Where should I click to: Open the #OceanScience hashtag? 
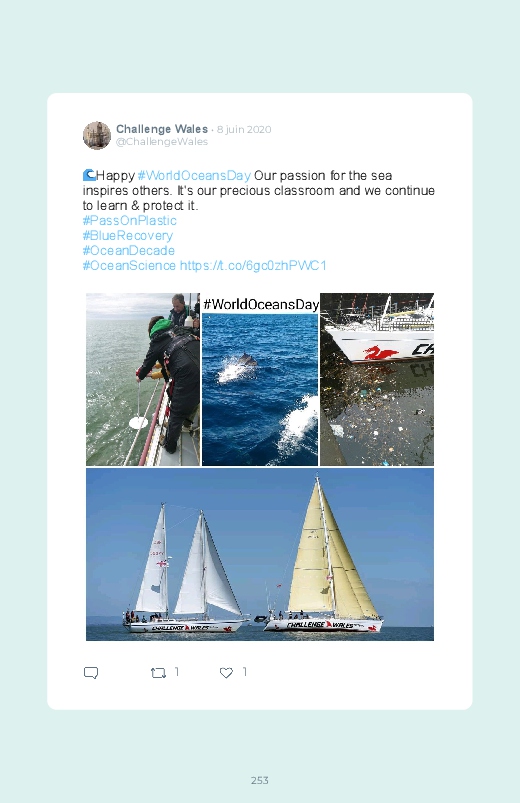tap(129, 265)
